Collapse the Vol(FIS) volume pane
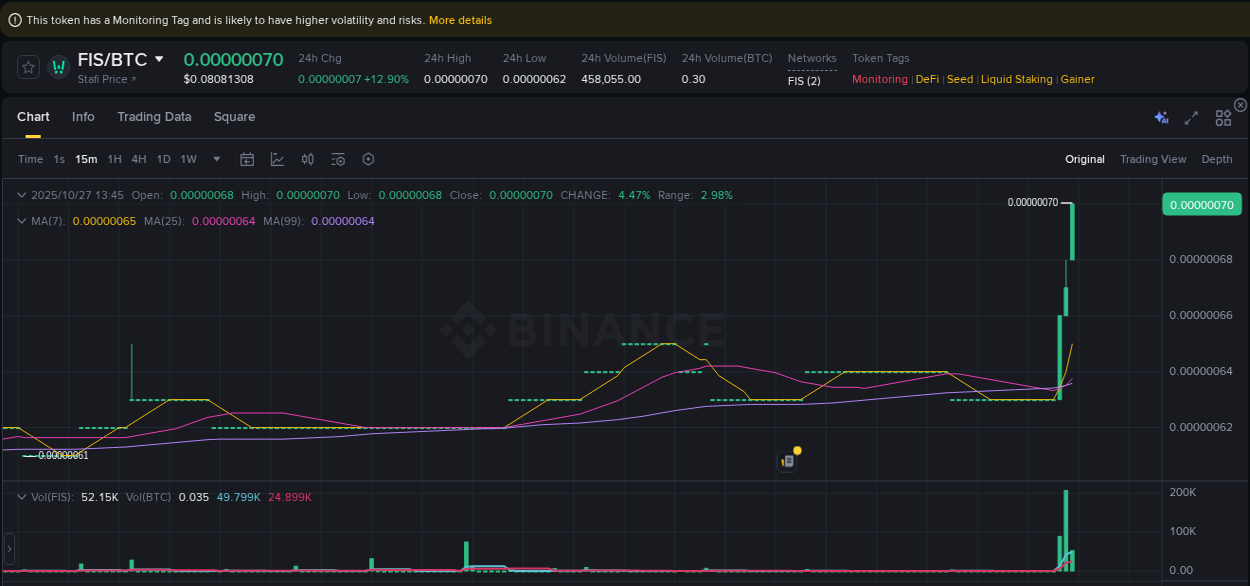This screenshot has width=1250, height=586. click(22, 497)
